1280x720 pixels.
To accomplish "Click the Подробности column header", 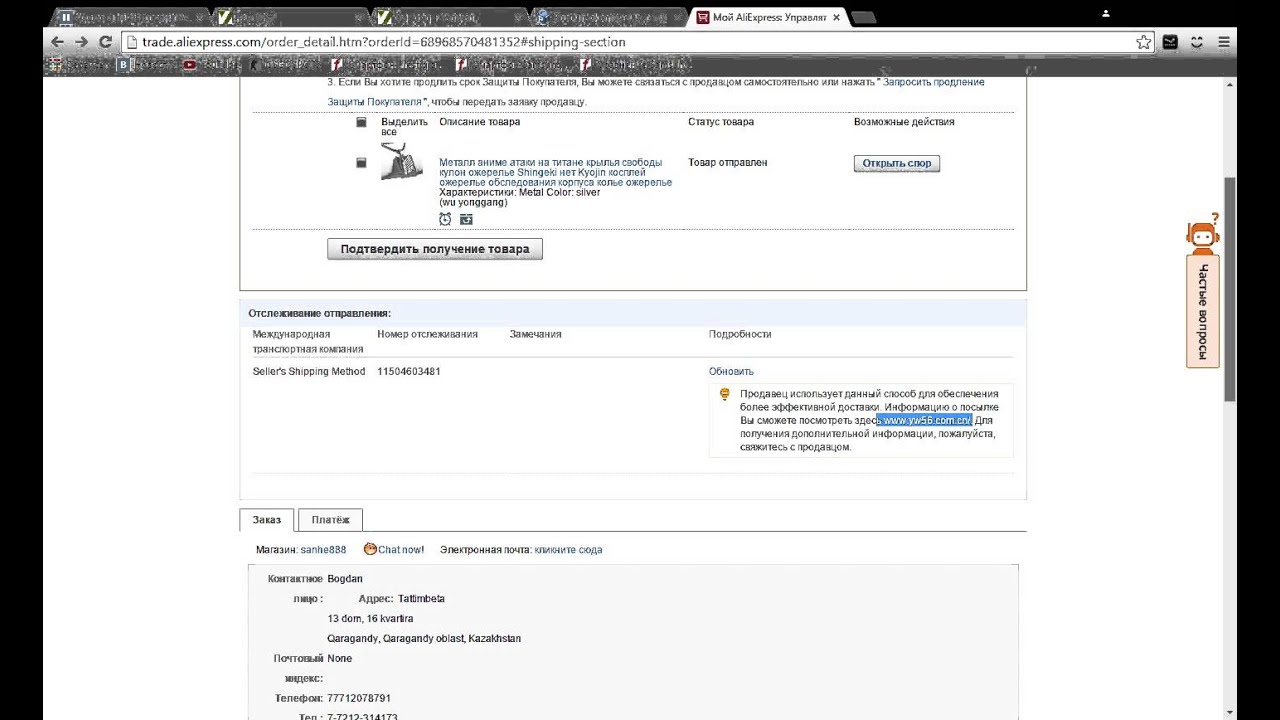I will tap(740, 334).
